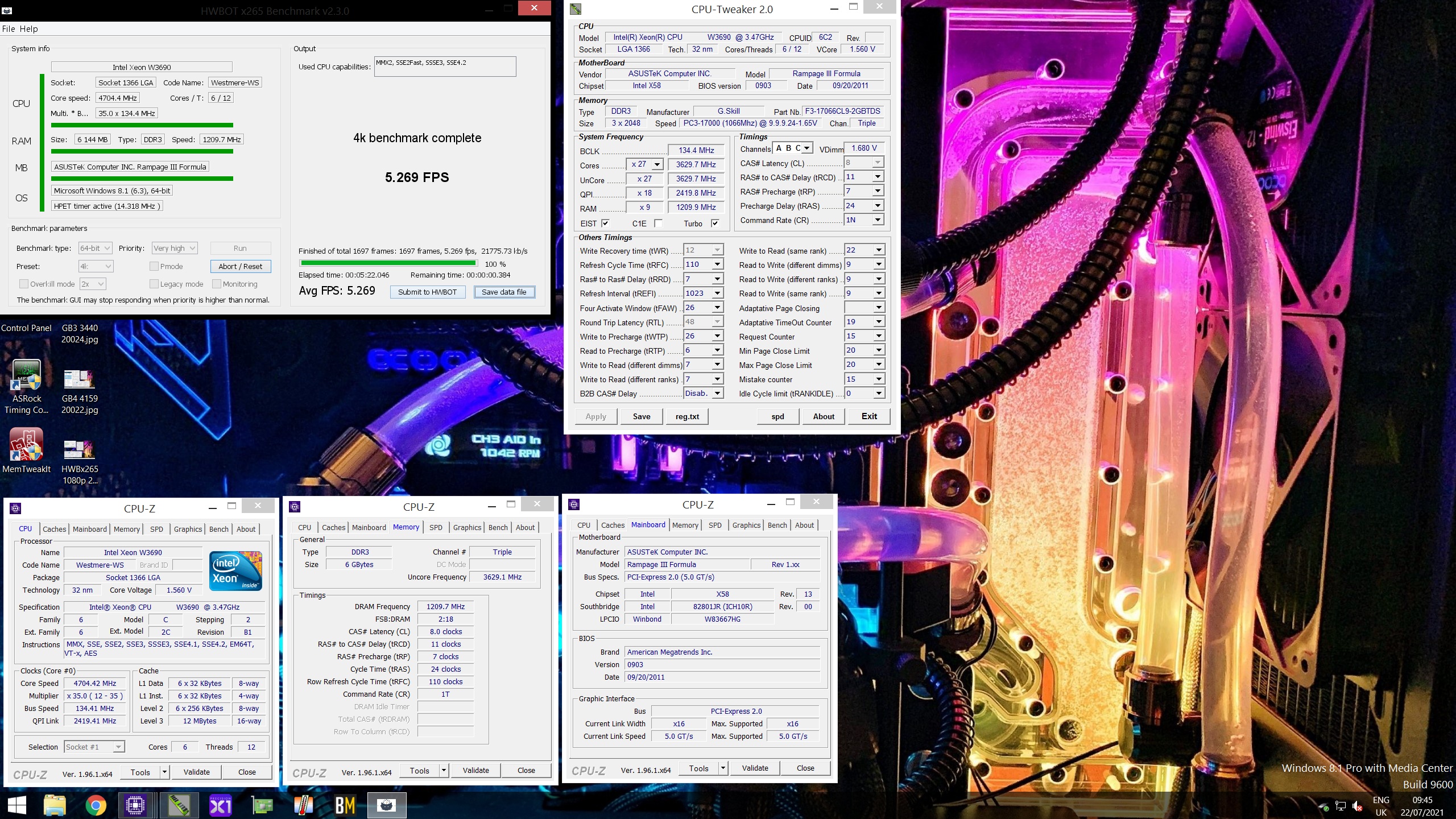Click ENG UK language tray indicator

[1381, 806]
